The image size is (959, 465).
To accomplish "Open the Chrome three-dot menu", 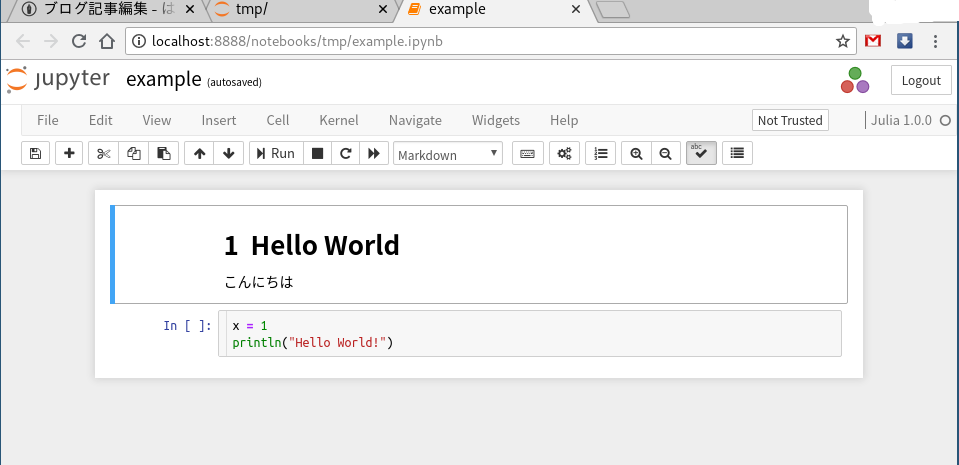I will [x=935, y=42].
